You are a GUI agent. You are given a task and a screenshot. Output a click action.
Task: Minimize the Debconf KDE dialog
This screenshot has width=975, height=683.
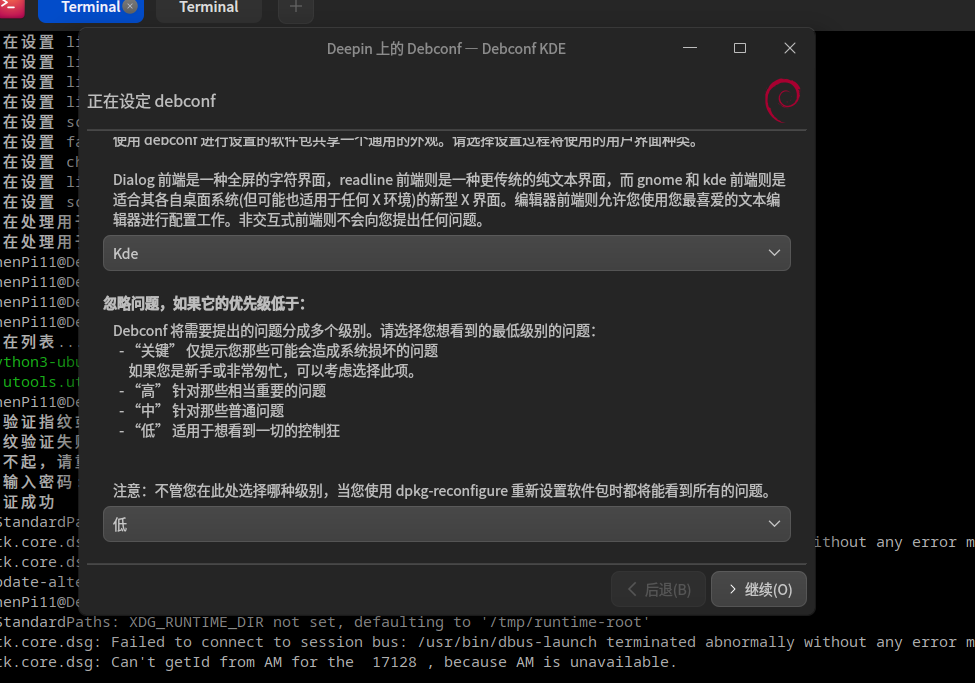coord(690,48)
